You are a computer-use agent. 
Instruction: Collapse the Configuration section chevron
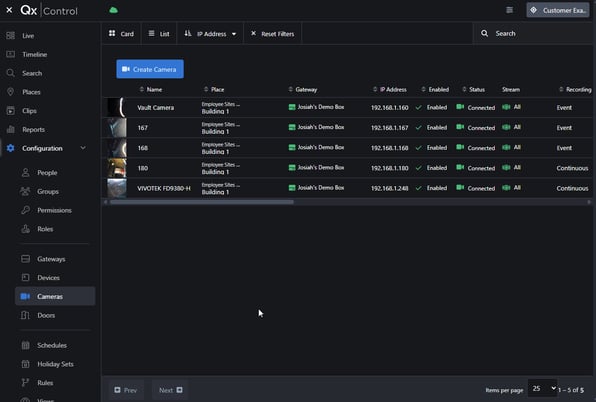tap(83, 148)
